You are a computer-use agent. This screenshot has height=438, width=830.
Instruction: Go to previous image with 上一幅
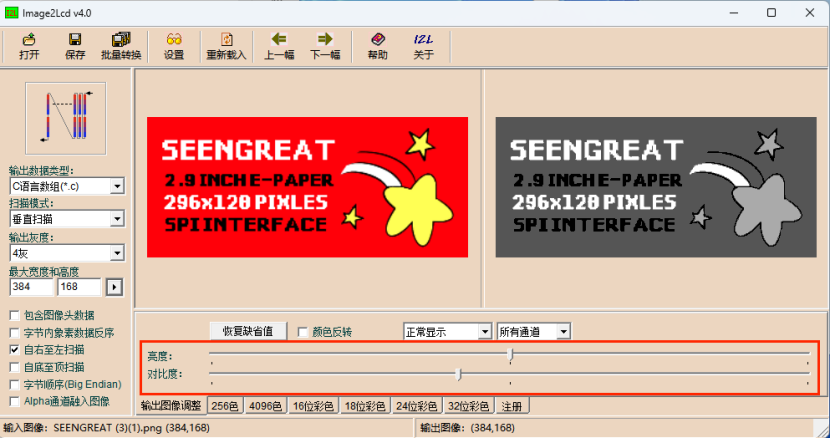(279, 46)
